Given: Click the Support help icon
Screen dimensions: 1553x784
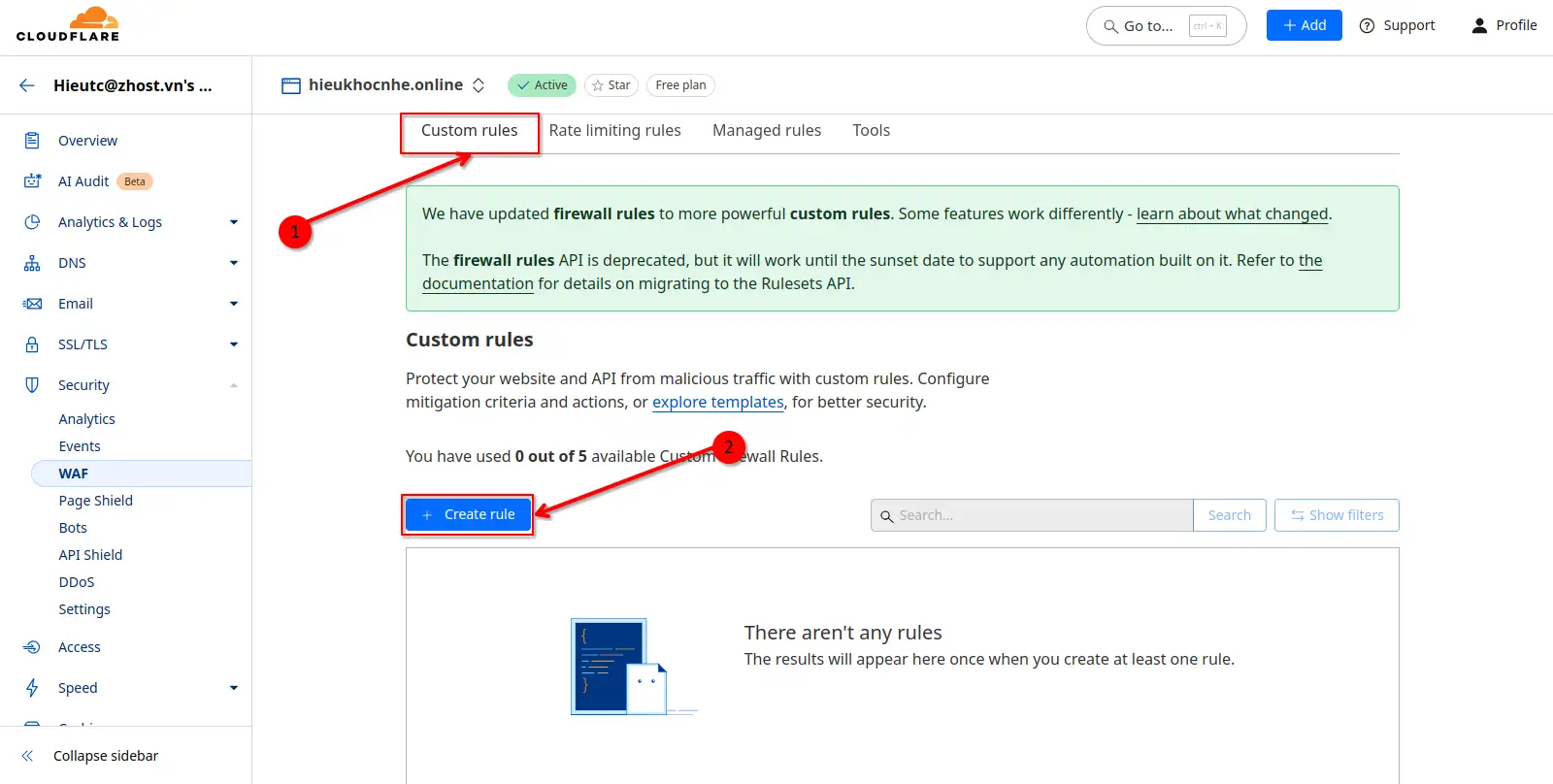Looking at the screenshot, I should point(1367,26).
